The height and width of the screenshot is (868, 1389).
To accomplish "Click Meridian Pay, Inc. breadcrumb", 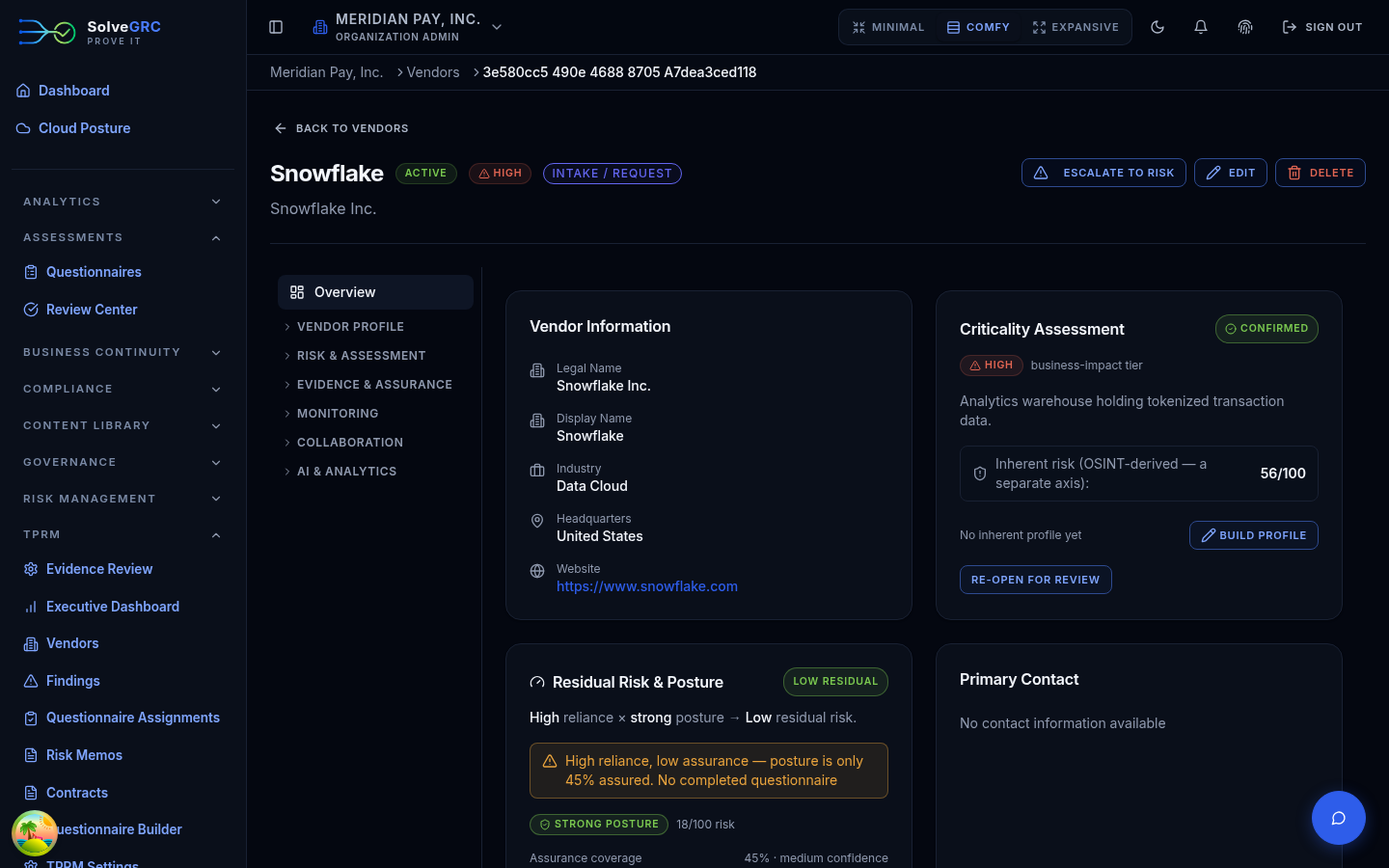I will 326,72.
